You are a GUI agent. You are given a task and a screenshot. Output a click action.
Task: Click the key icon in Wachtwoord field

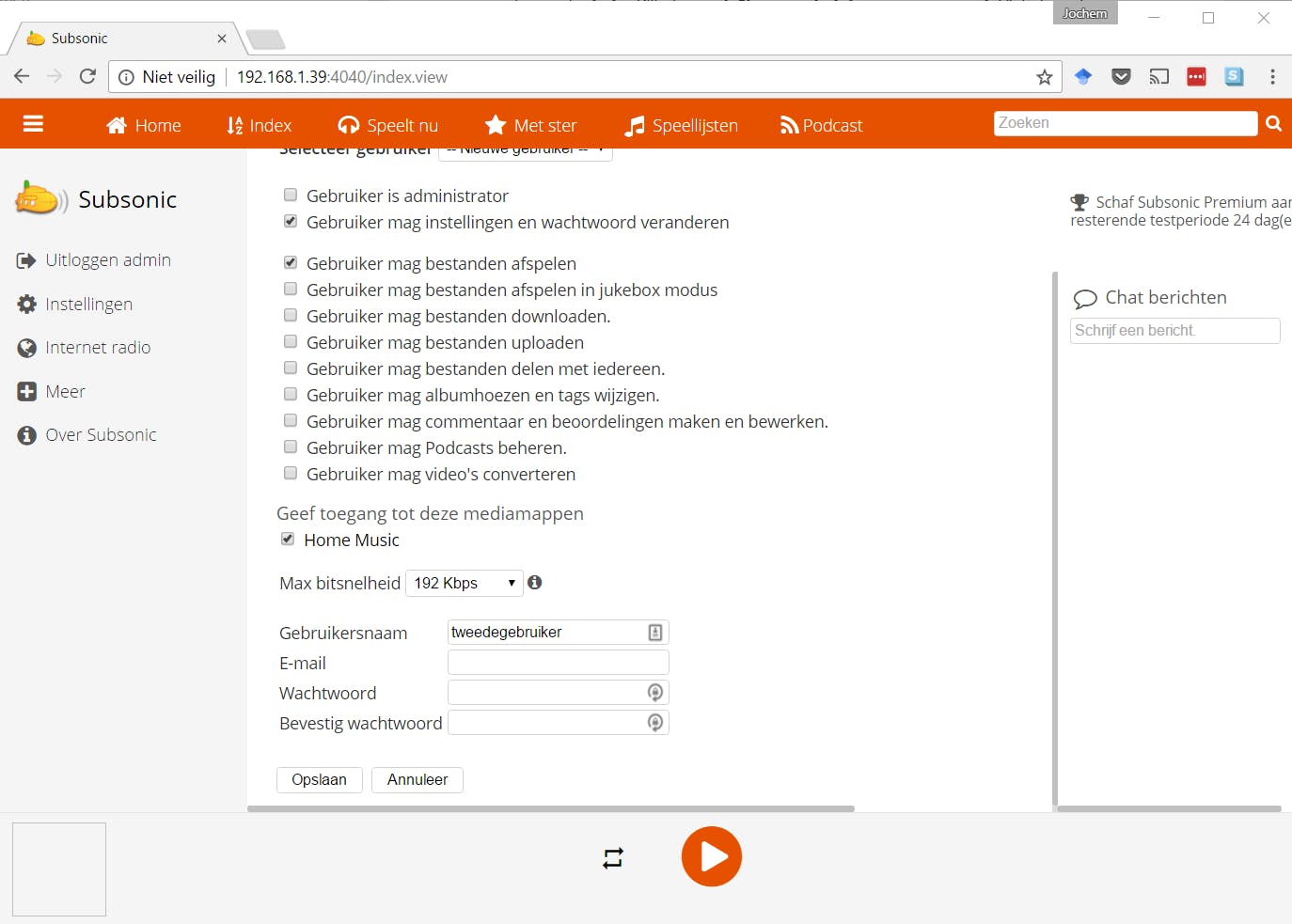pyautogui.click(x=655, y=693)
